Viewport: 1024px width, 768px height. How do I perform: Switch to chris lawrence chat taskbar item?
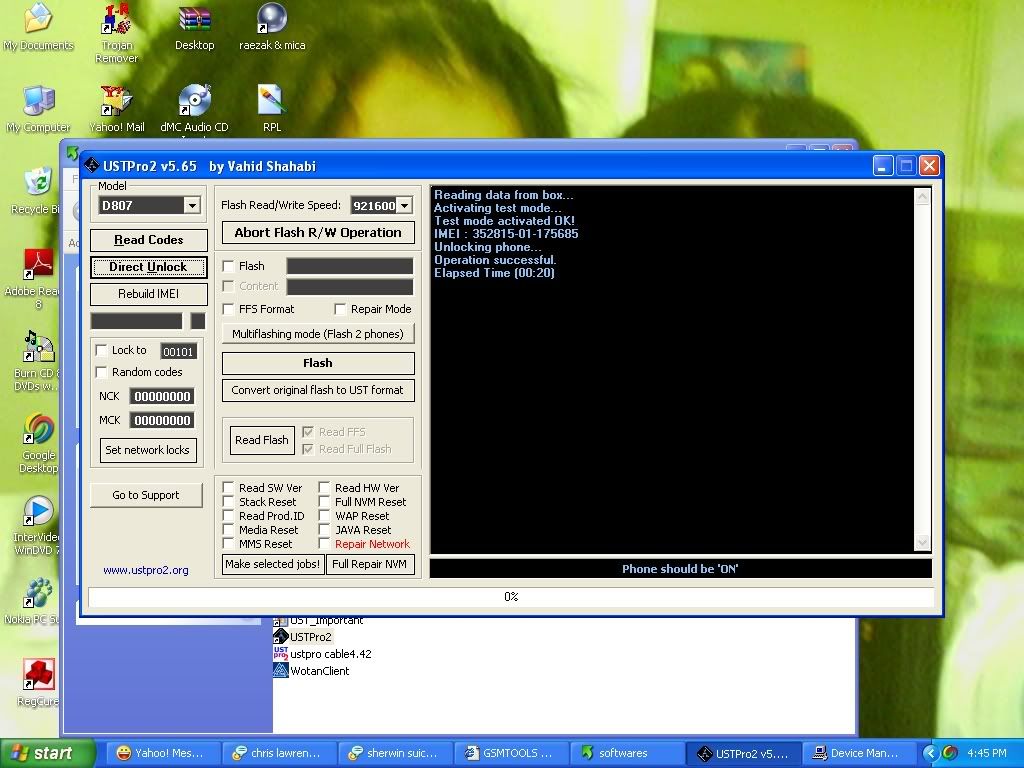click(x=280, y=754)
